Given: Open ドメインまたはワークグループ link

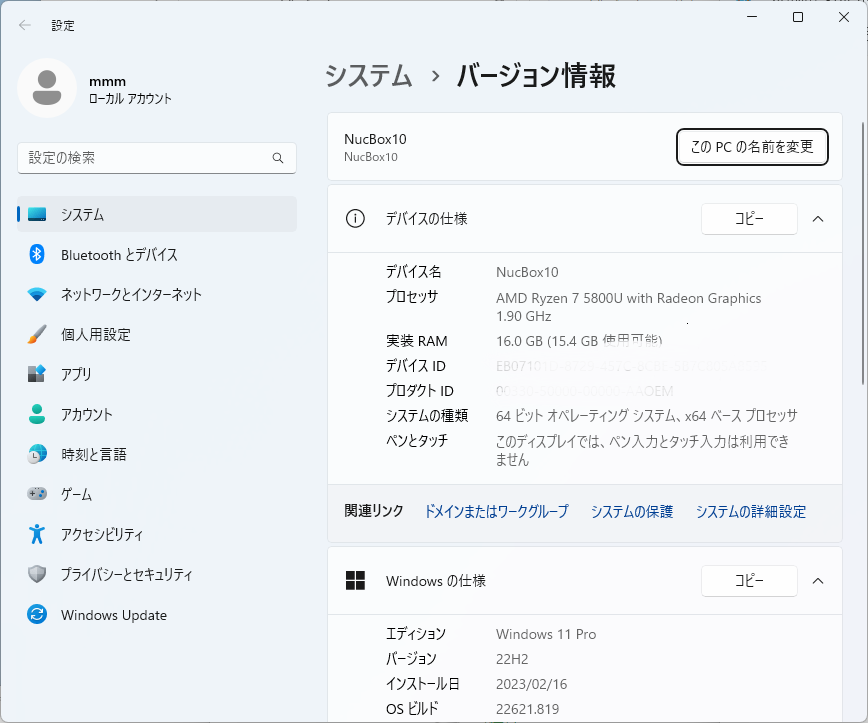Looking at the screenshot, I should coord(497,511).
